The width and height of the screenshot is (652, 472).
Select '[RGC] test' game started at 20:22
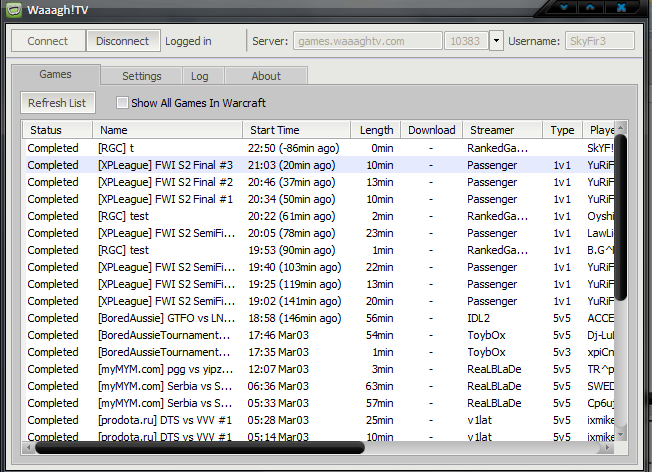pos(319,216)
